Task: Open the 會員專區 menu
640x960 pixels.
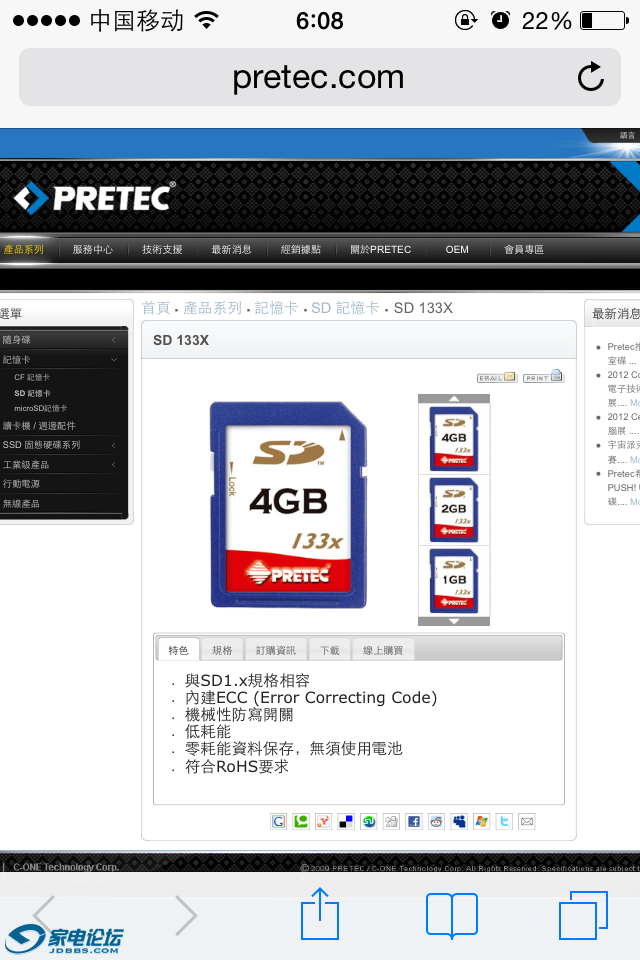Action: tap(524, 250)
